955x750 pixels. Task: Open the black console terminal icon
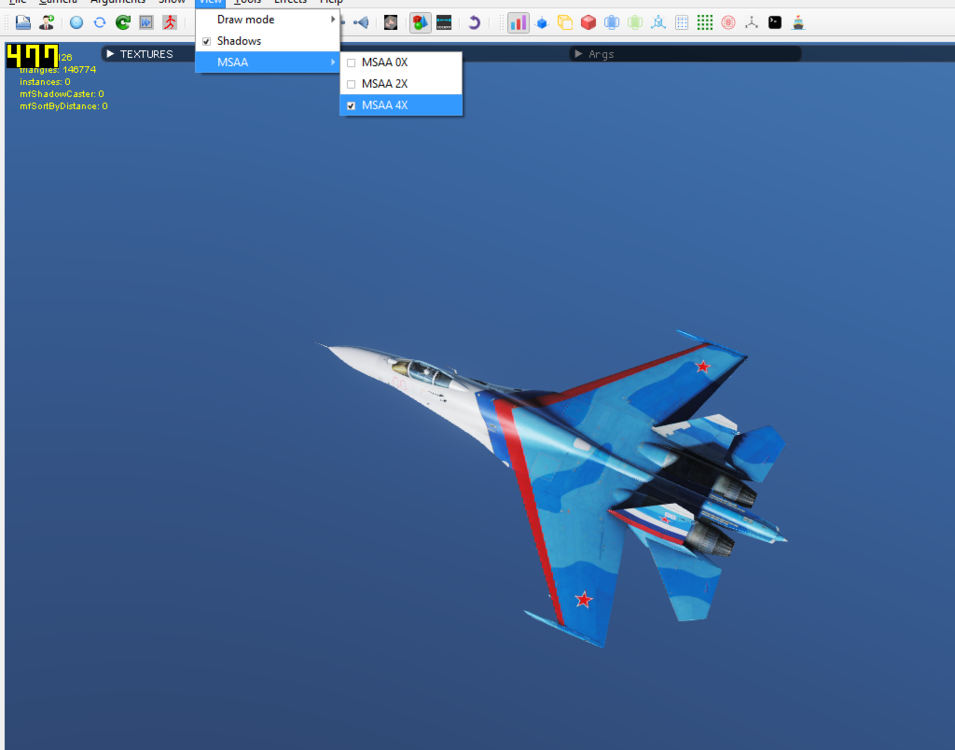click(x=775, y=23)
